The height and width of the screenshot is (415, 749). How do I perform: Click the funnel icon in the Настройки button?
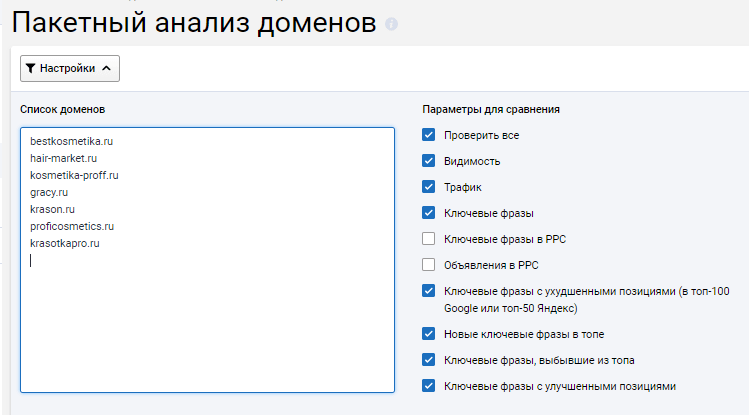click(x=30, y=69)
